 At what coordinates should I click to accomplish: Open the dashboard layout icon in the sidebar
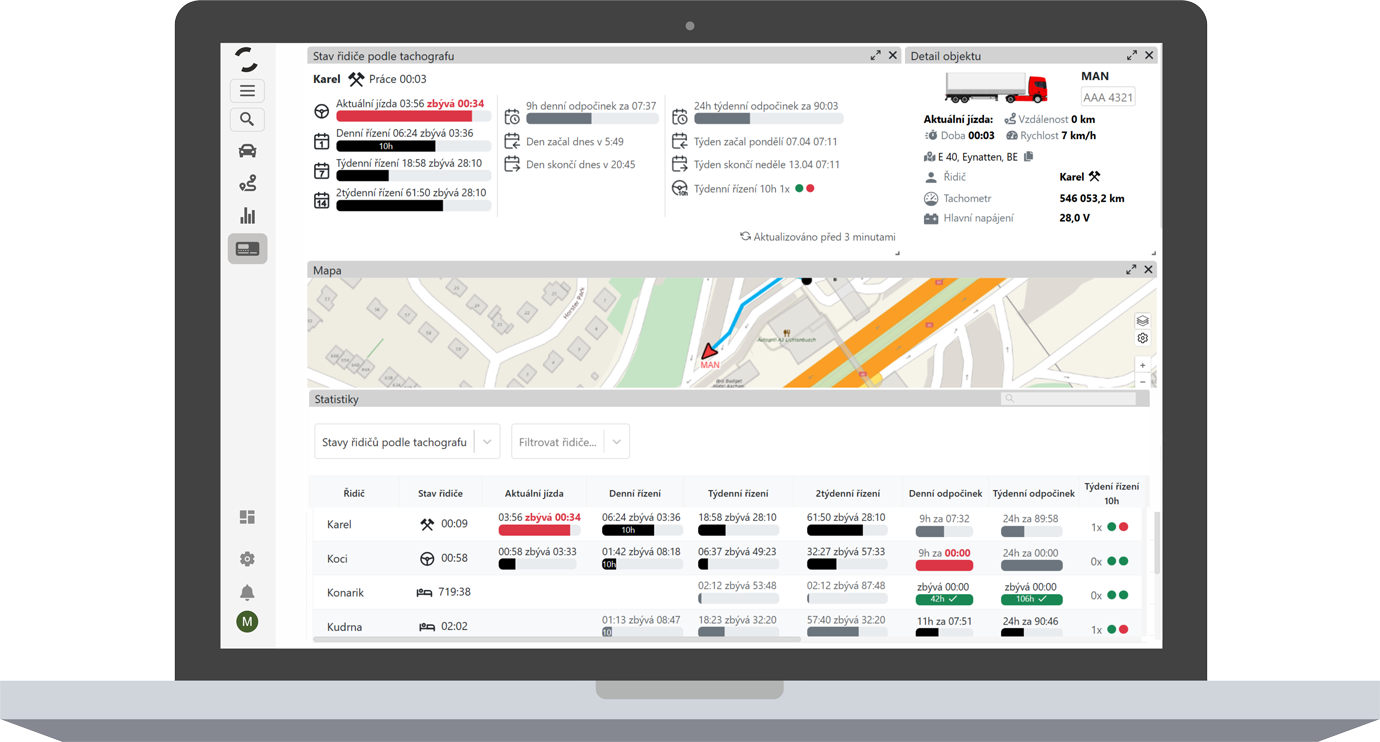[x=247, y=517]
